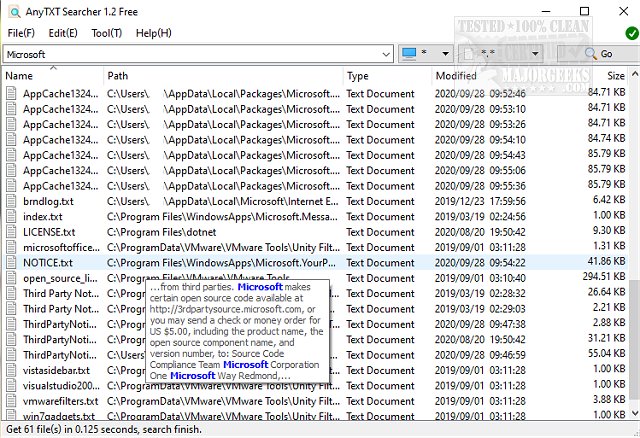Click the scrollbar up arrow
Image resolution: width=640 pixels, height=438 pixels.
pos(635,74)
